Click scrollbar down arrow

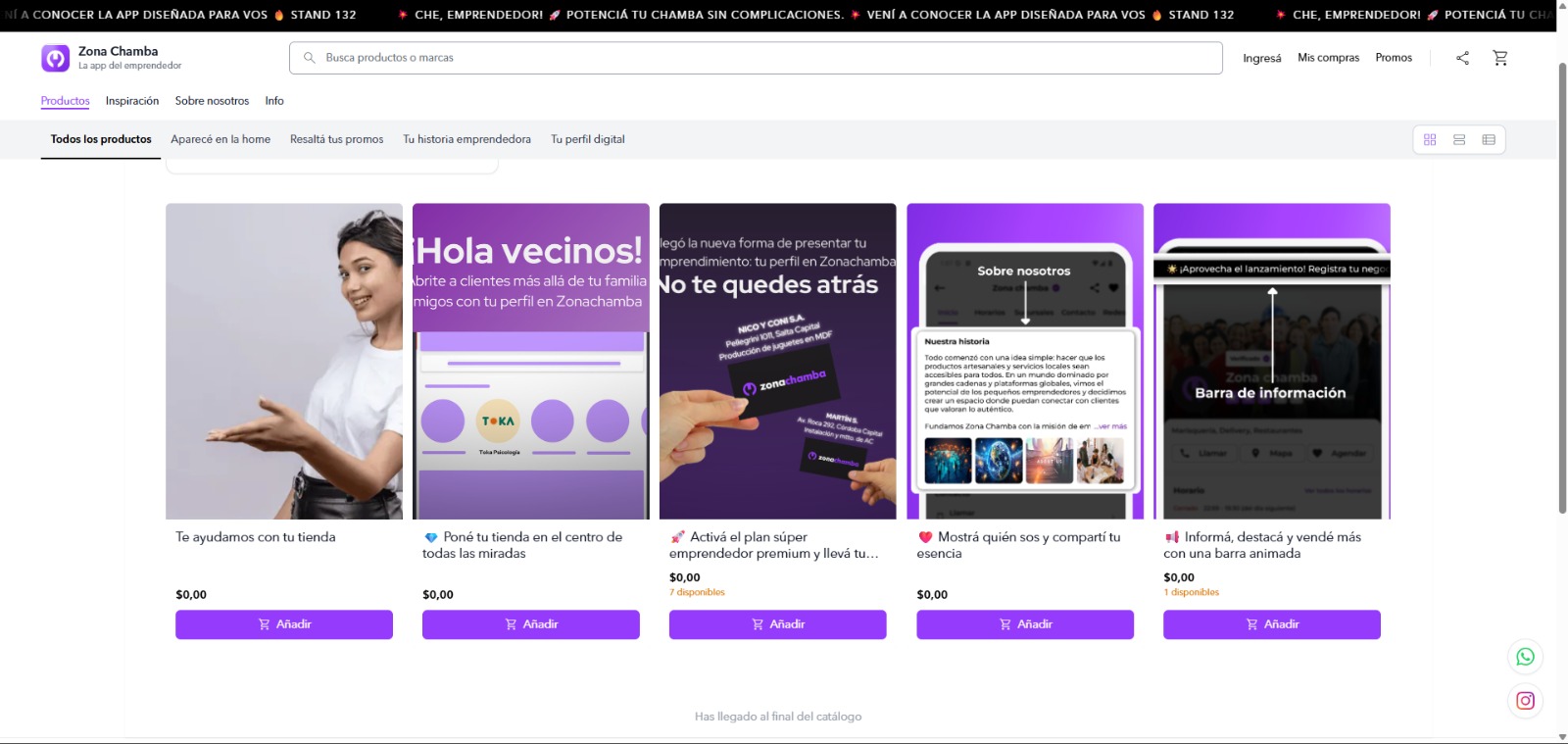pos(1562,736)
